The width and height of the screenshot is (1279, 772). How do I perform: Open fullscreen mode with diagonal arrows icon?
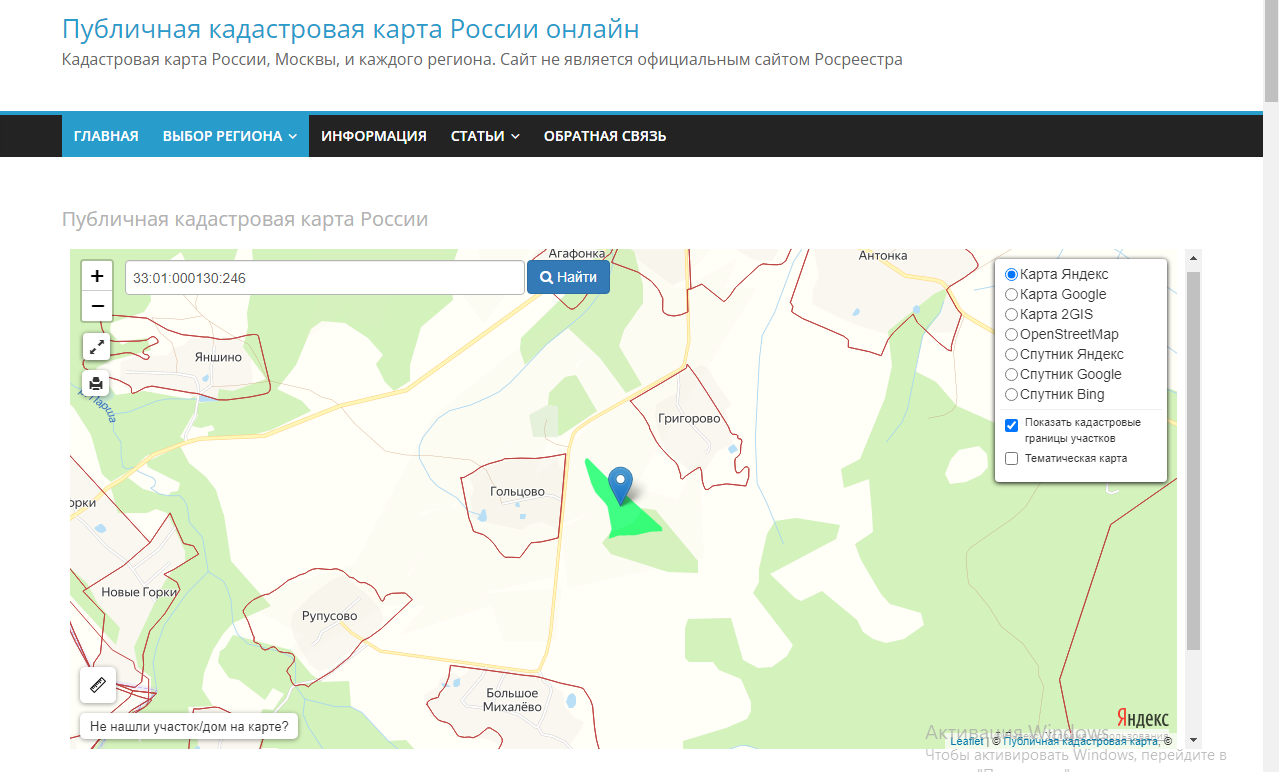tap(96, 346)
